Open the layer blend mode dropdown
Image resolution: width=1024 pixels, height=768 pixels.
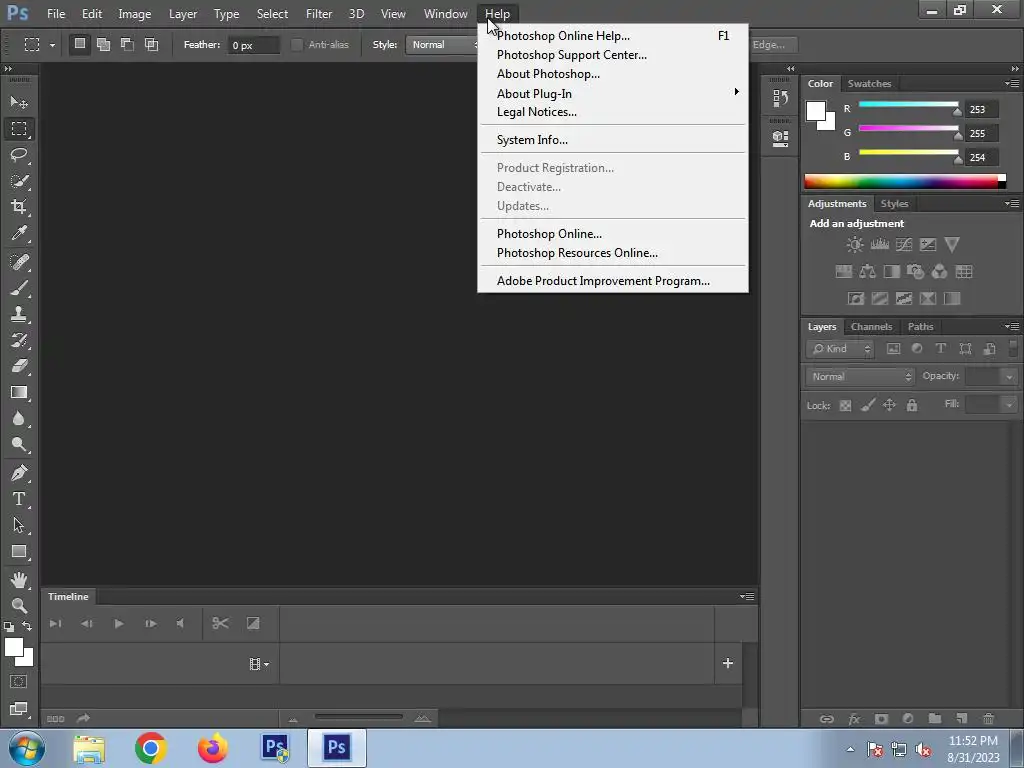click(x=860, y=377)
